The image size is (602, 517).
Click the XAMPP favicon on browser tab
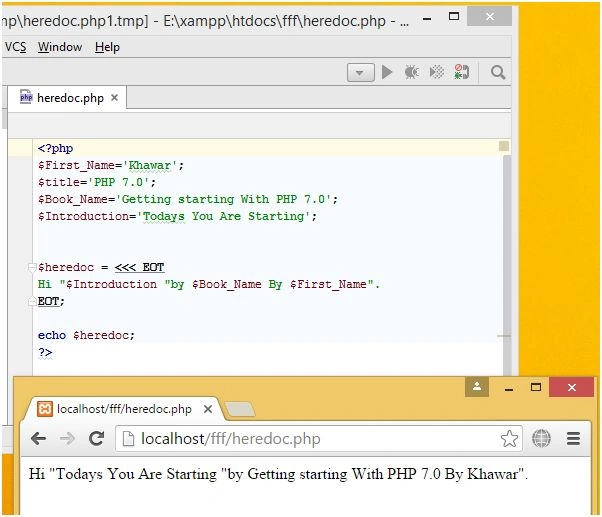tap(45, 409)
